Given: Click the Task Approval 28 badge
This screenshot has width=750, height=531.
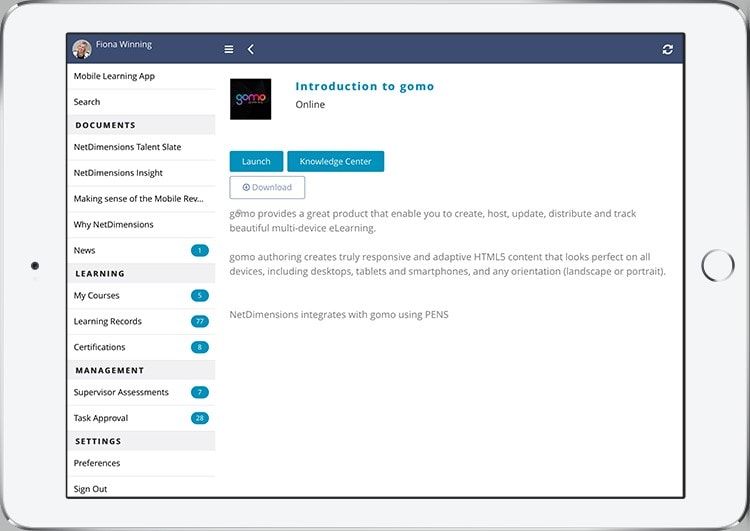Looking at the screenshot, I should (200, 418).
